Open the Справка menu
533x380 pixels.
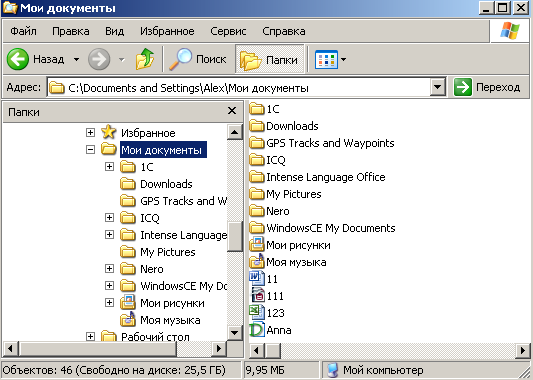(283, 31)
